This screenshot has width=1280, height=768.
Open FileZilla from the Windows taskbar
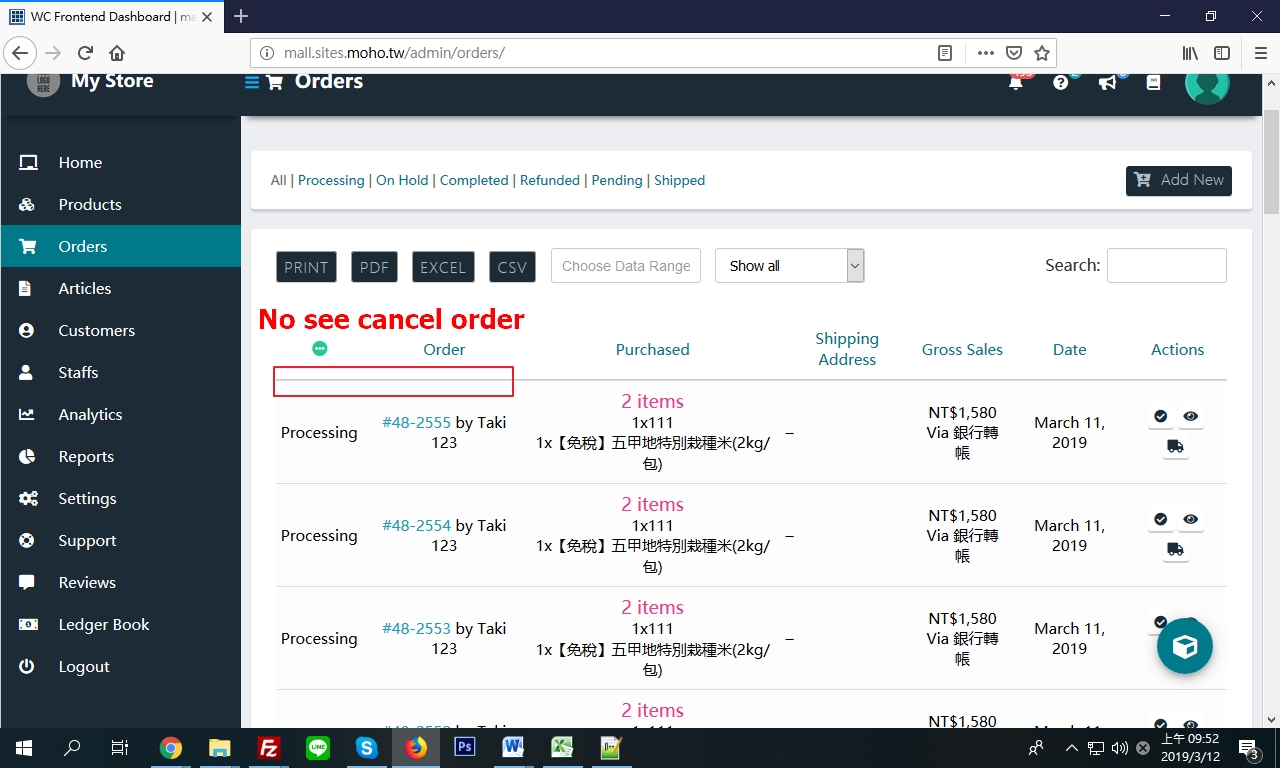268,747
